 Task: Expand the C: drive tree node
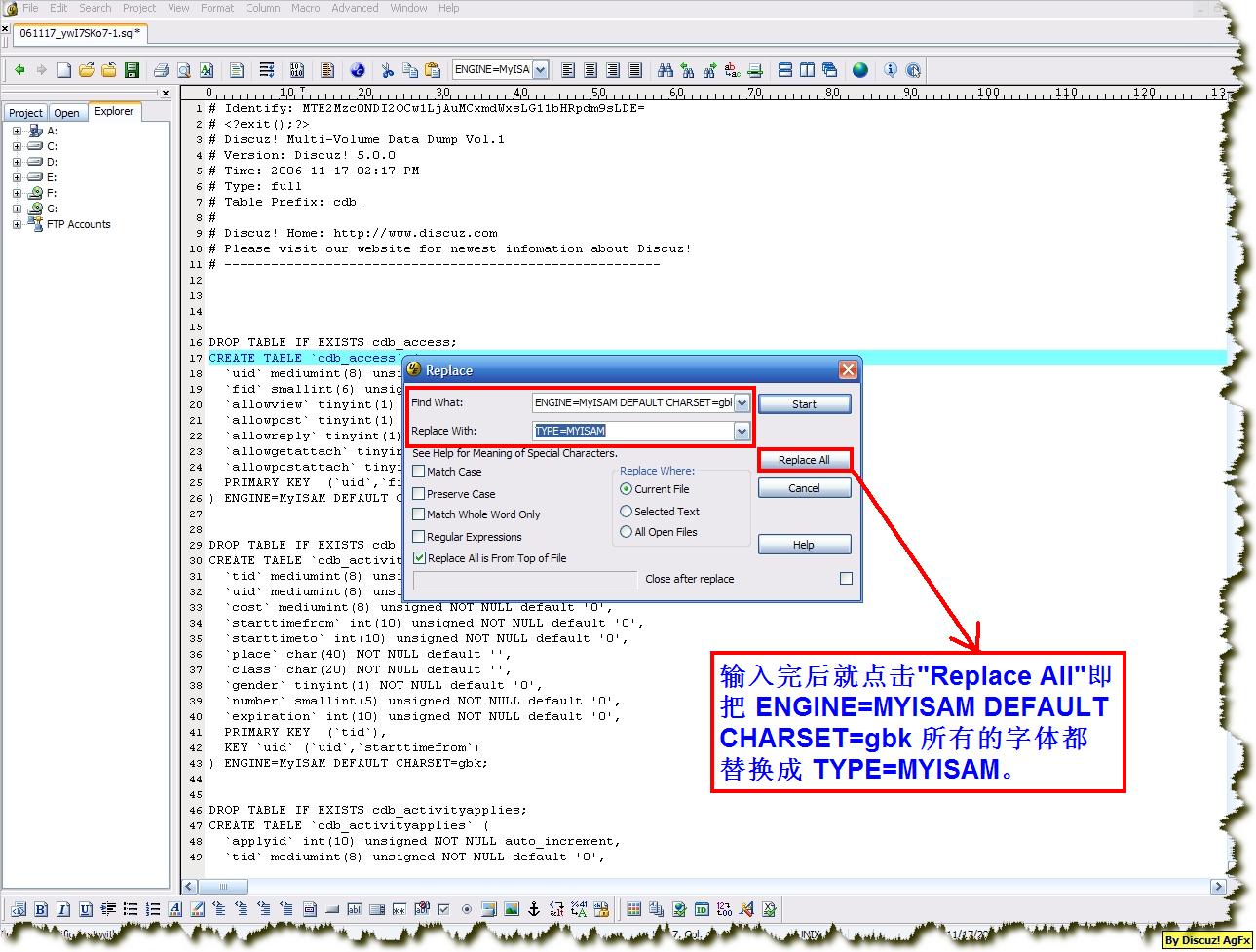pos(17,146)
